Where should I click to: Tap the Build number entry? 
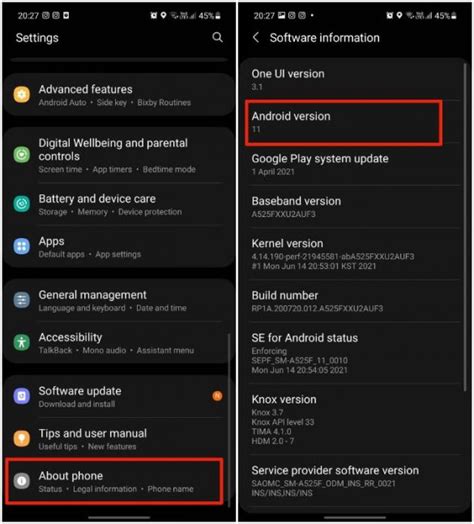pos(354,301)
